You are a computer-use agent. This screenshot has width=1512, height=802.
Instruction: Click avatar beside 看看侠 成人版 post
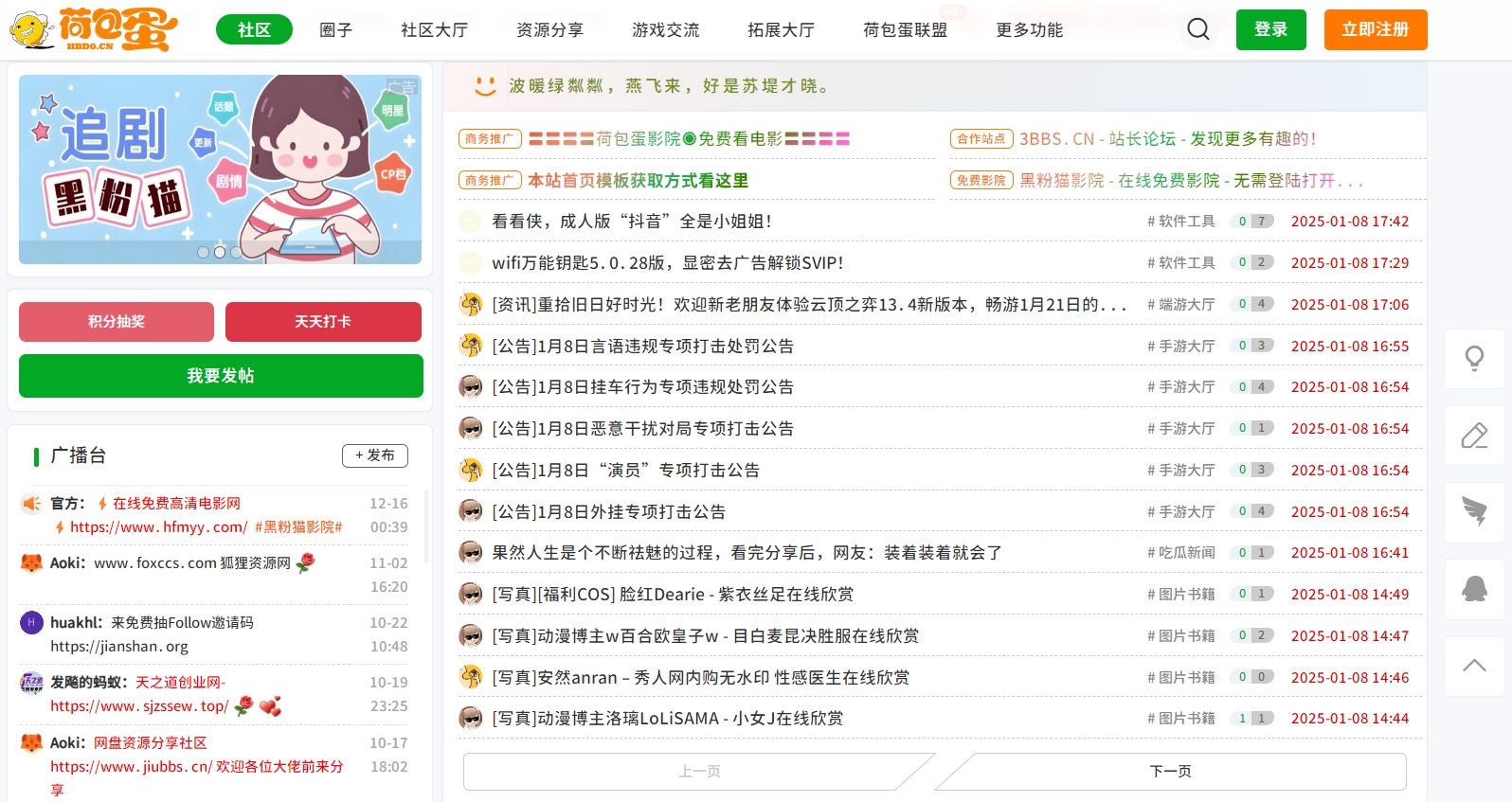click(471, 222)
